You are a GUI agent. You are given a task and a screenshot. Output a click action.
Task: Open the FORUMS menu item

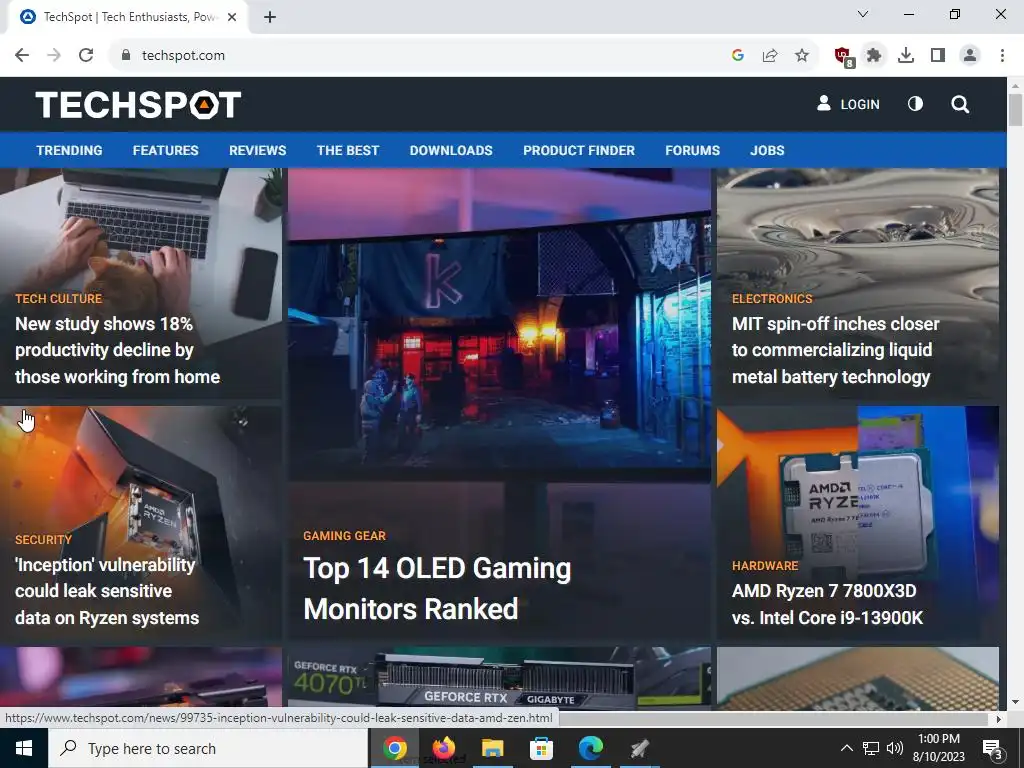[693, 150]
